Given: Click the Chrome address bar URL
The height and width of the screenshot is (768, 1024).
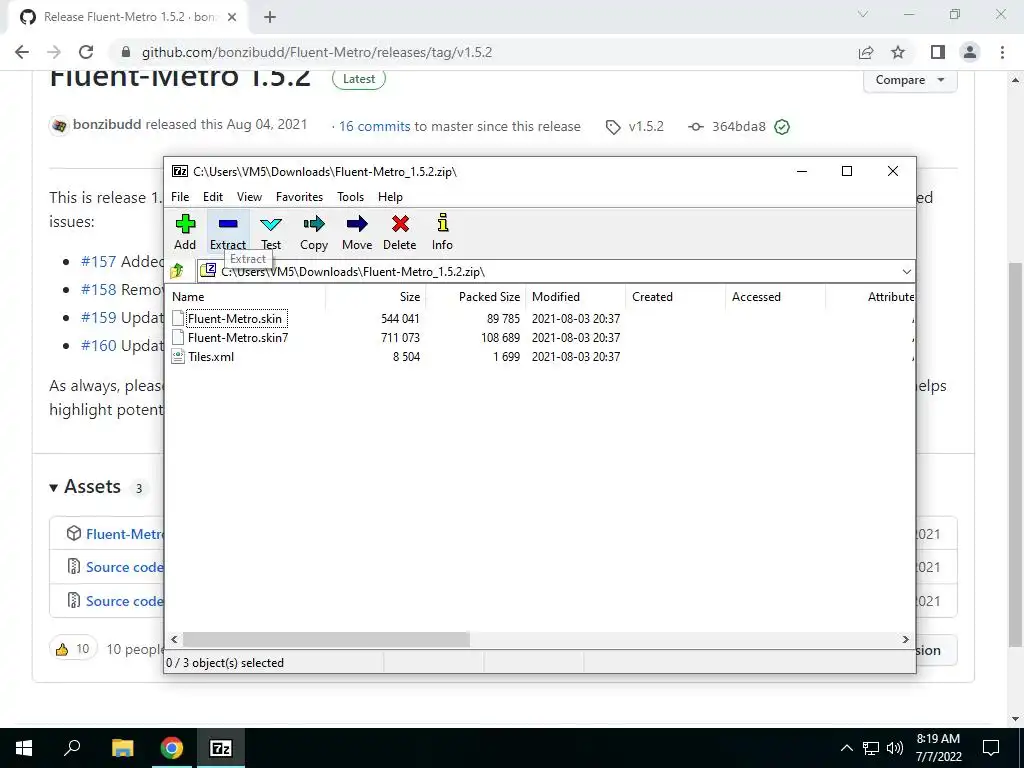Looking at the screenshot, I should coord(317,52).
